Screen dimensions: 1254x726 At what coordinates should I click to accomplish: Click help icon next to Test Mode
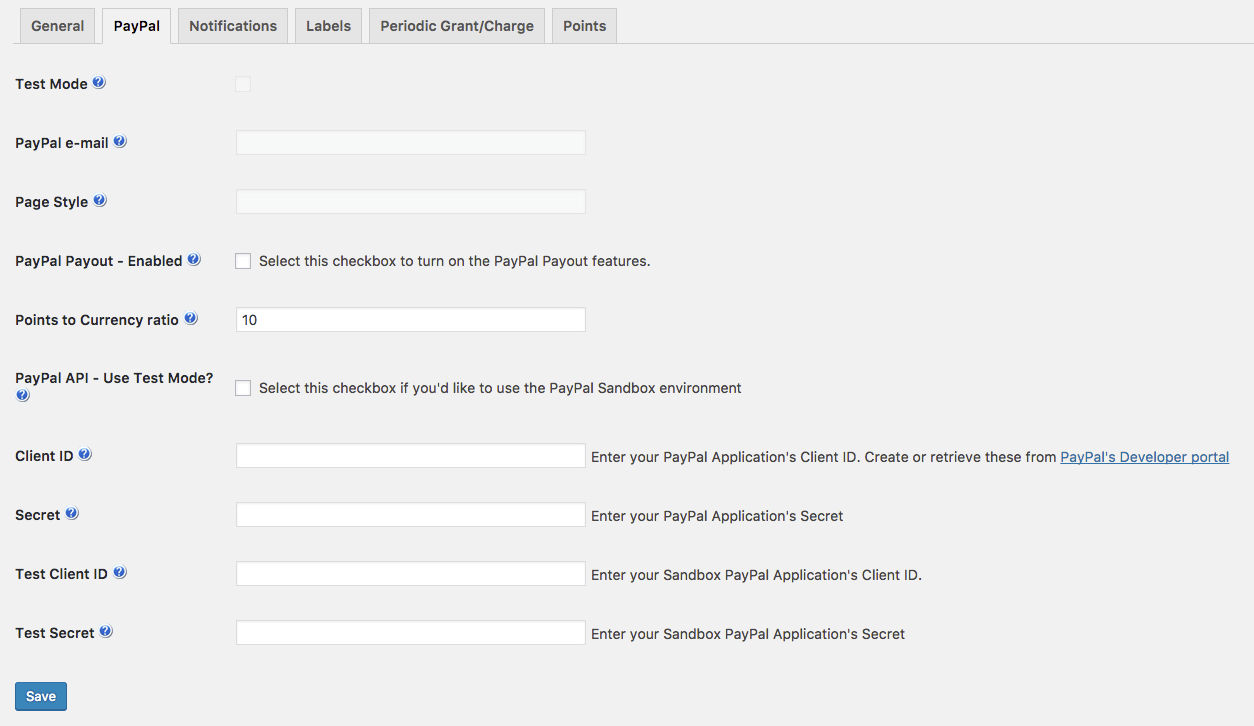pyautogui.click(x=99, y=83)
